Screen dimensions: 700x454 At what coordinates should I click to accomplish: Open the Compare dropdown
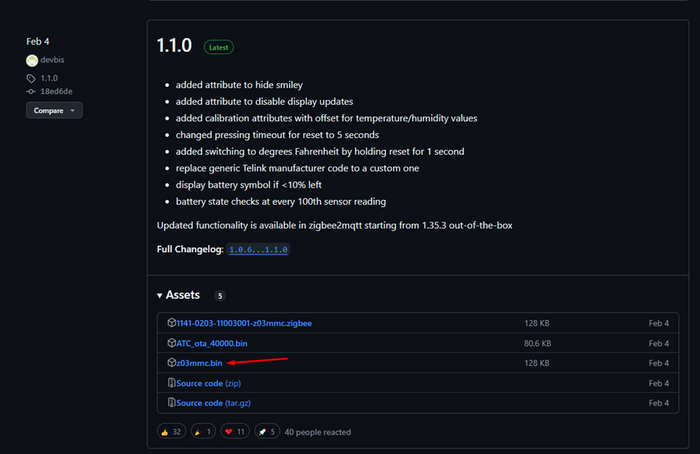point(54,110)
